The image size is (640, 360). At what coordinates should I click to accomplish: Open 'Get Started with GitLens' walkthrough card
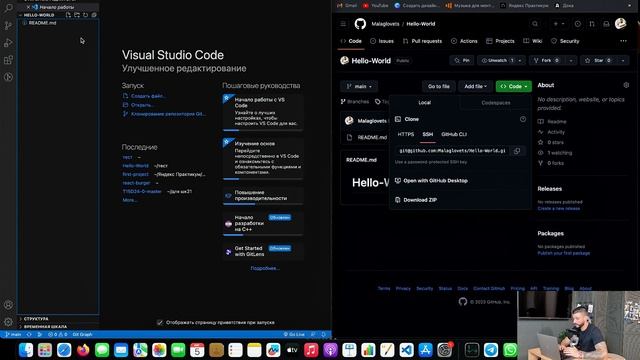(263, 251)
